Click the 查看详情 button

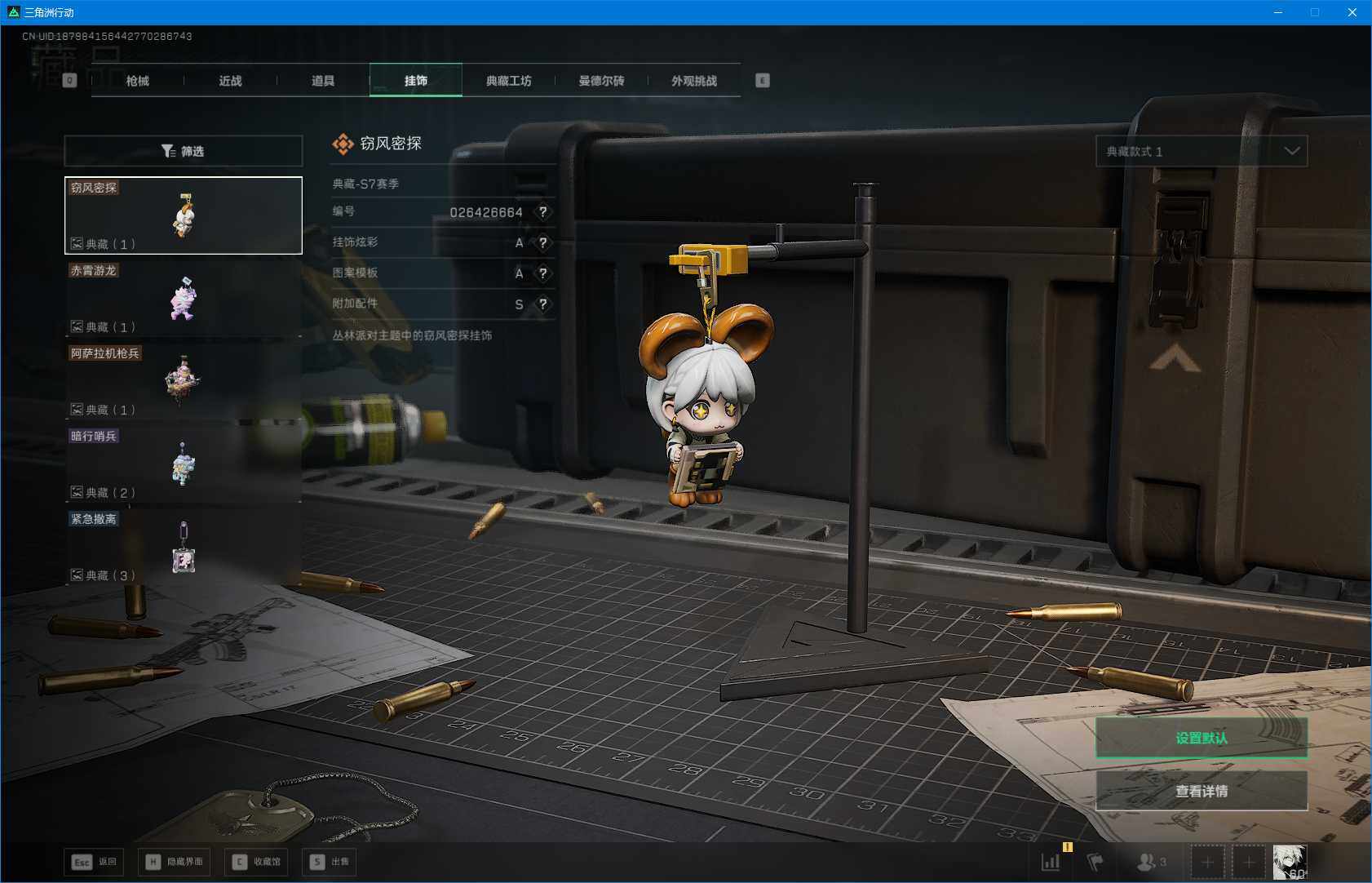pos(1201,791)
